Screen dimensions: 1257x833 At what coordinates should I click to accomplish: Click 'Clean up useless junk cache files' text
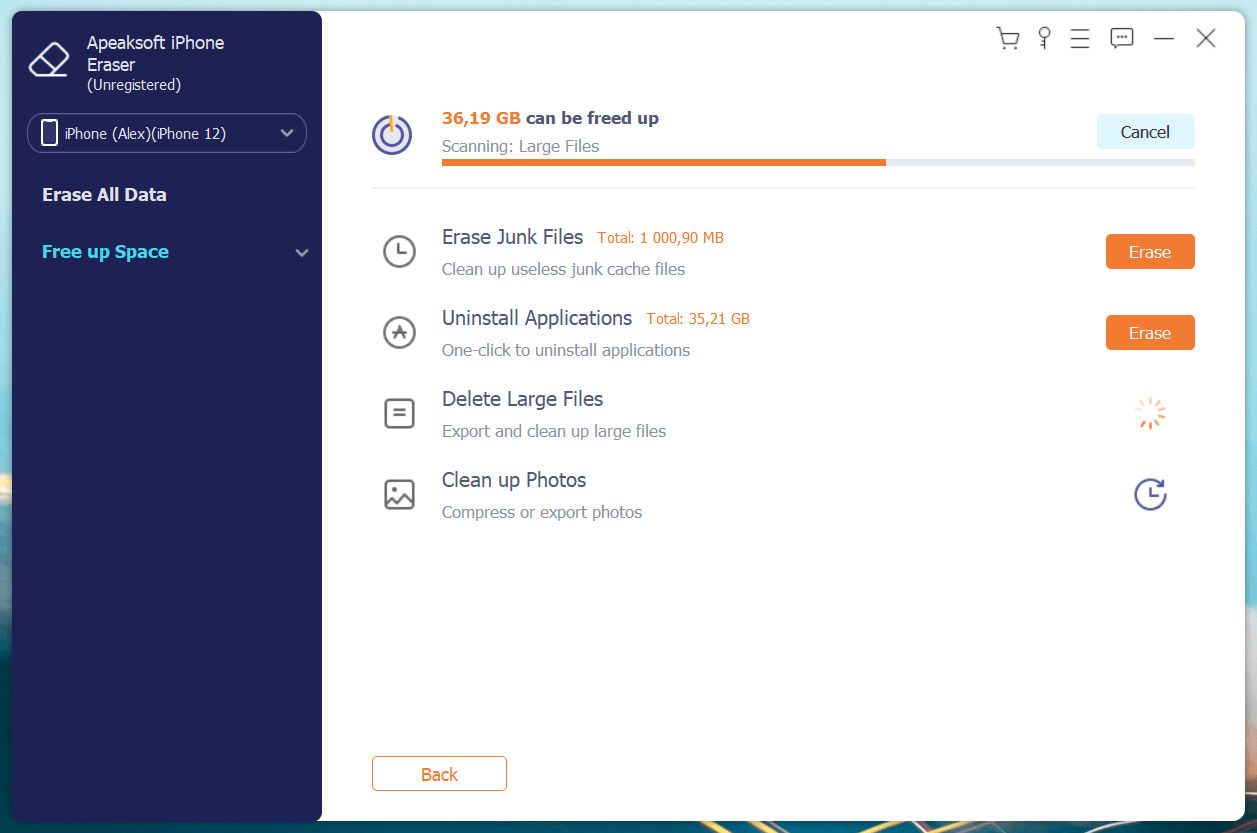[564, 269]
